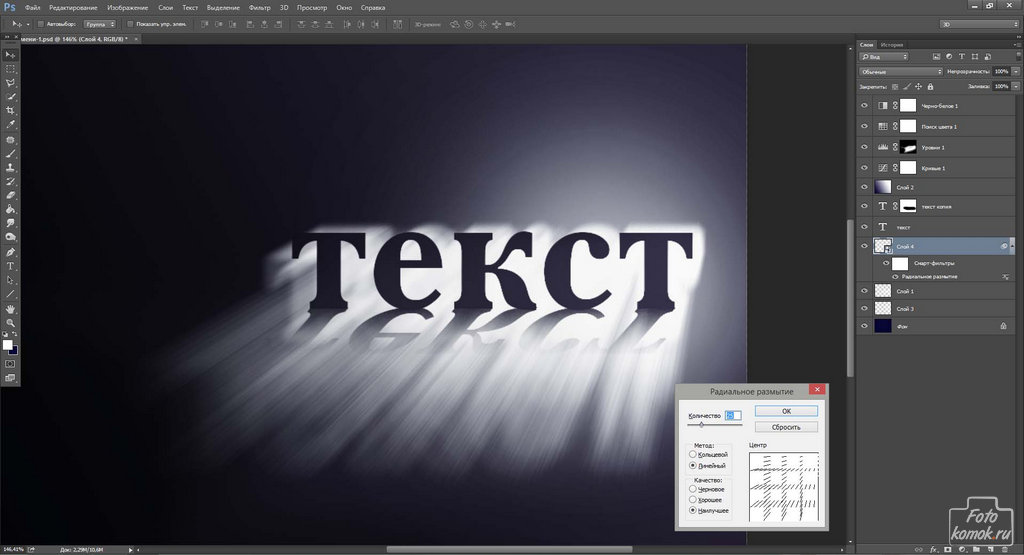
Task: Choose the Horizontal Type tool
Action: click(x=10, y=266)
